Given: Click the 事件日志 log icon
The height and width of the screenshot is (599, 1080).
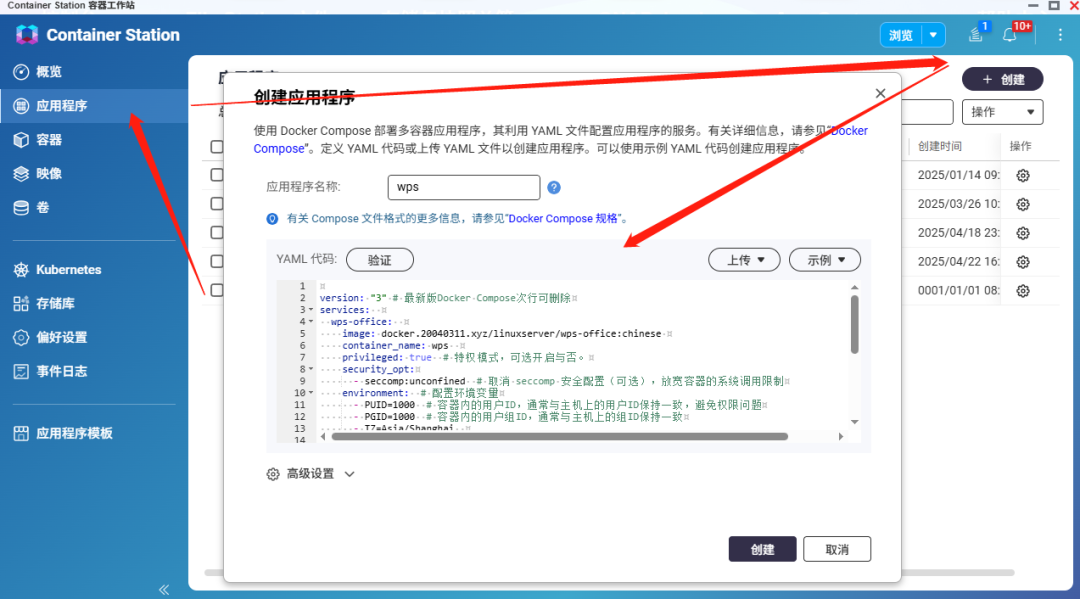Looking at the screenshot, I should pyautogui.click(x=21, y=371).
